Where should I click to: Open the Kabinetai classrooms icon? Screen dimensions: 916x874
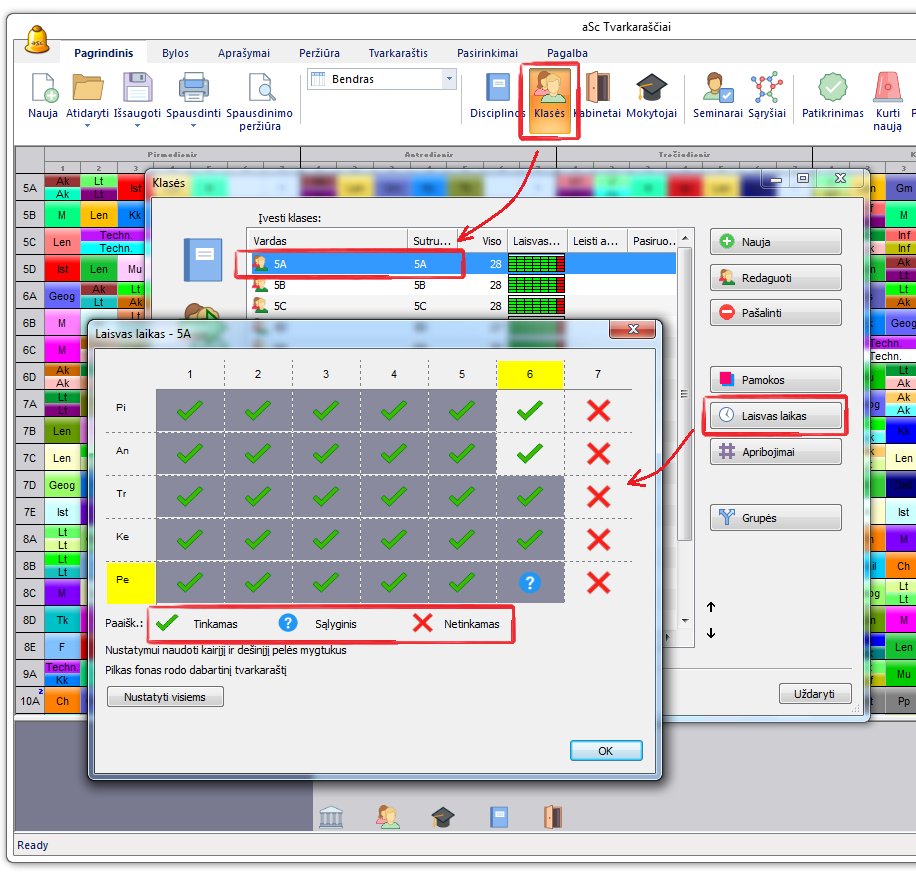[x=599, y=89]
